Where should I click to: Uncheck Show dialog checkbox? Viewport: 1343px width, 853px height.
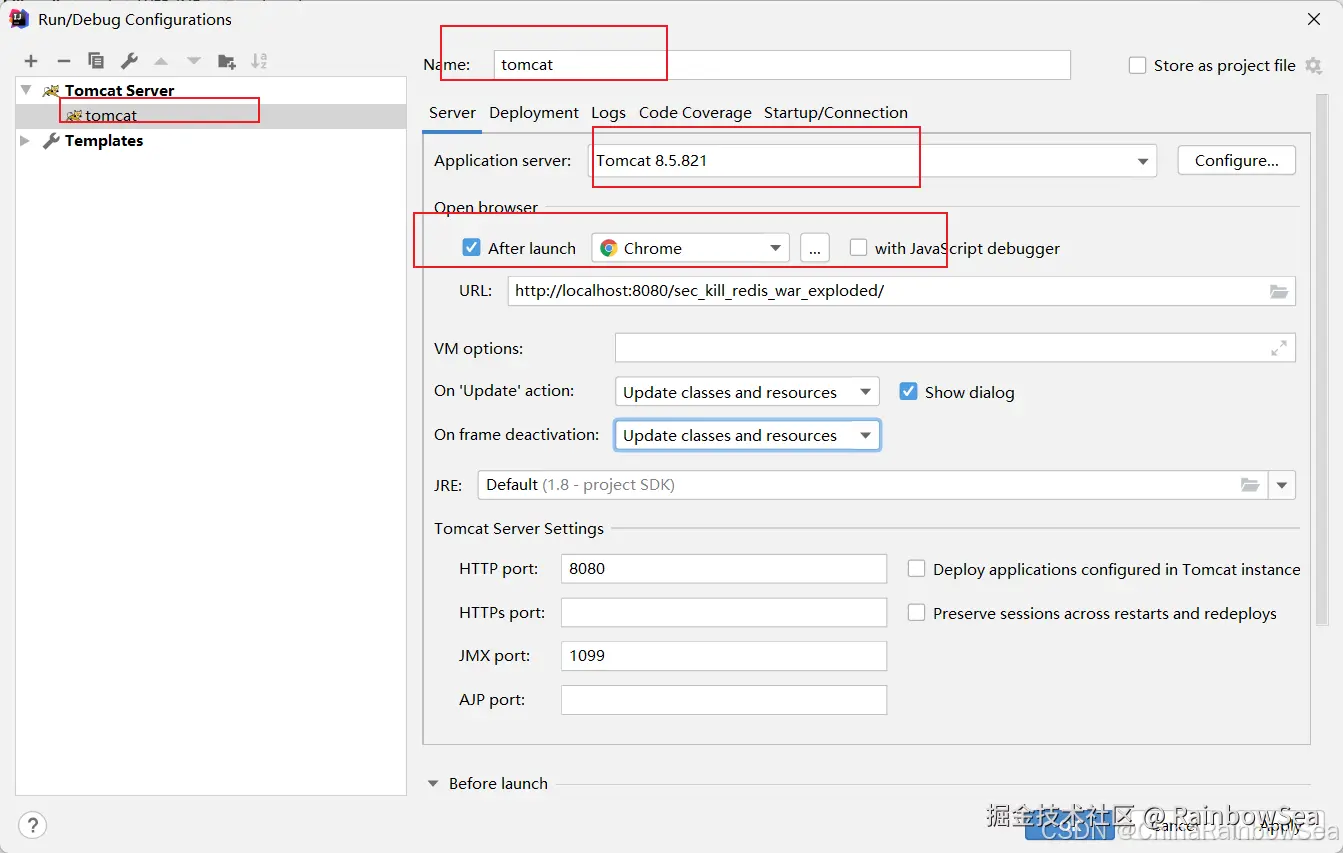click(908, 391)
